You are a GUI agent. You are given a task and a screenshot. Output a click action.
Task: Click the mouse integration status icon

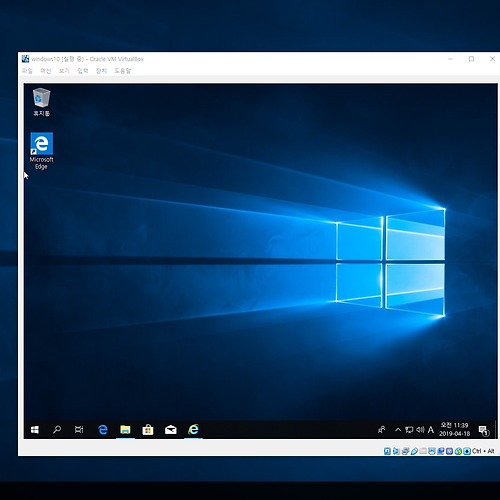point(458,451)
